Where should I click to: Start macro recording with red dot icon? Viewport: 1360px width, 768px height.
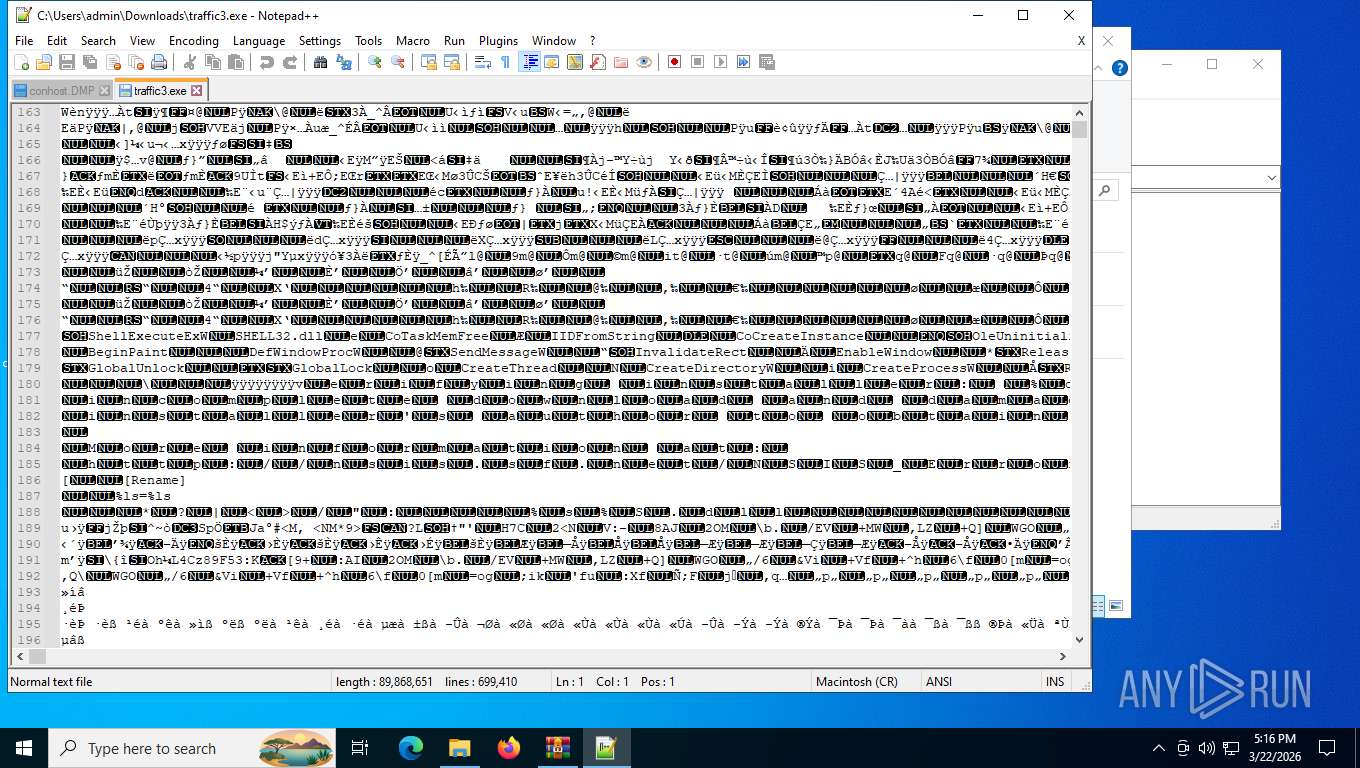tap(675, 62)
